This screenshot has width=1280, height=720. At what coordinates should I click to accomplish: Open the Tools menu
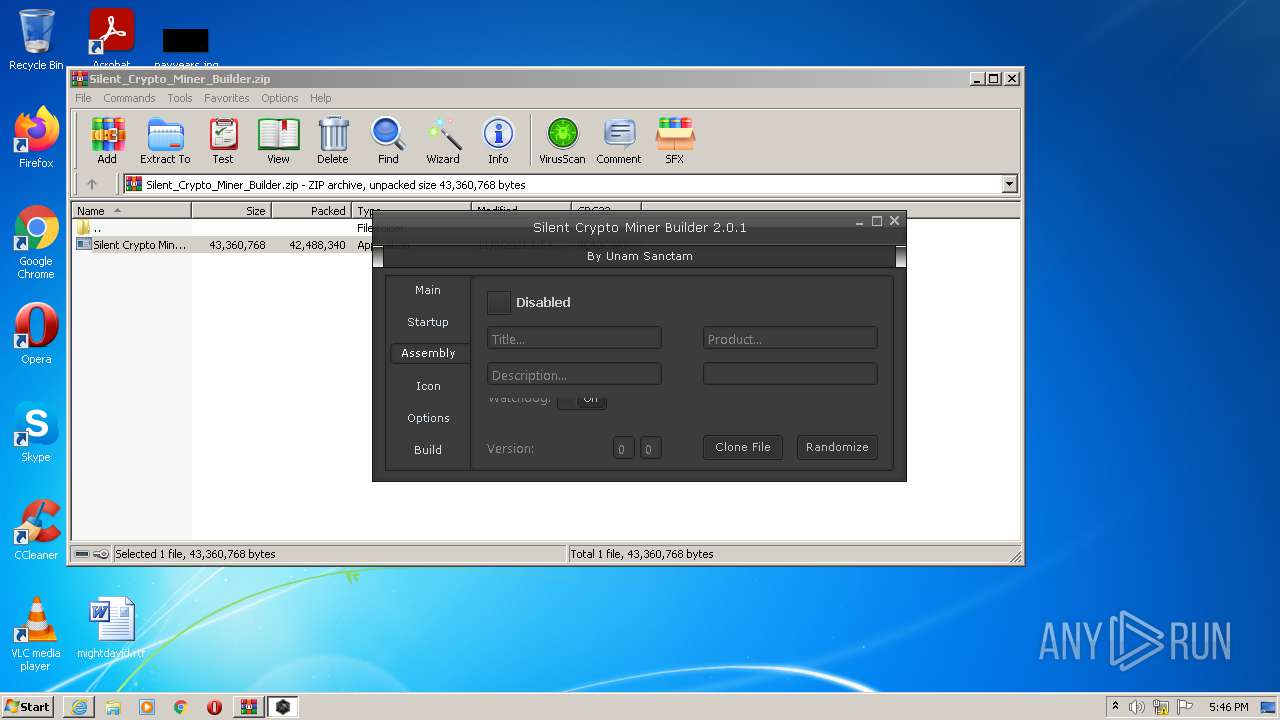180,98
